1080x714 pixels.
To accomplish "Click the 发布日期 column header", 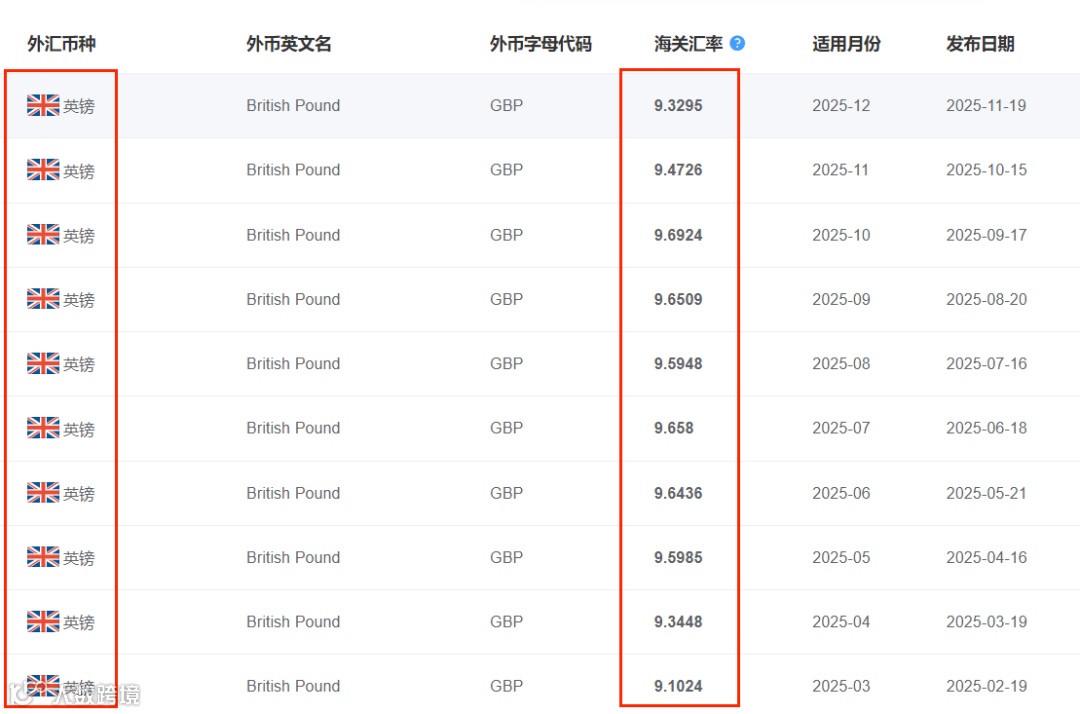I will [x=980, y=44].
